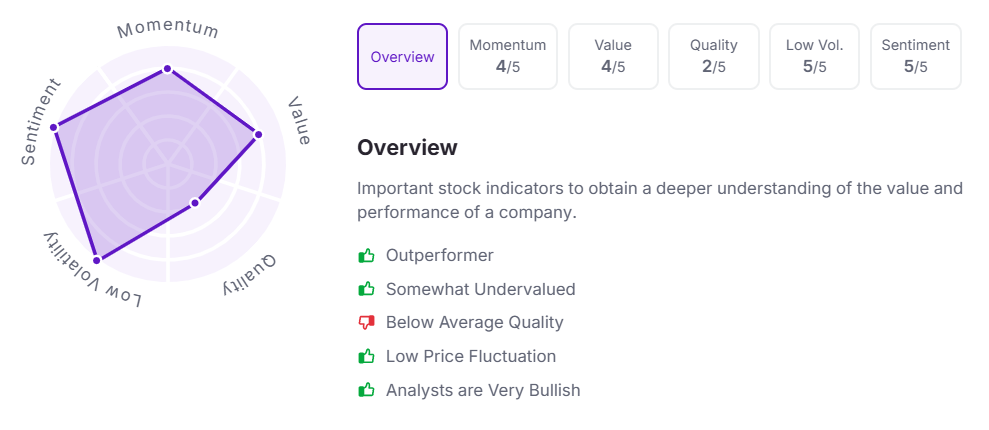Image resolution: width=989 pixels, height=430 pixels.
Task: Click the Analysts are Very Bullish text
Action: click(483, 390)
